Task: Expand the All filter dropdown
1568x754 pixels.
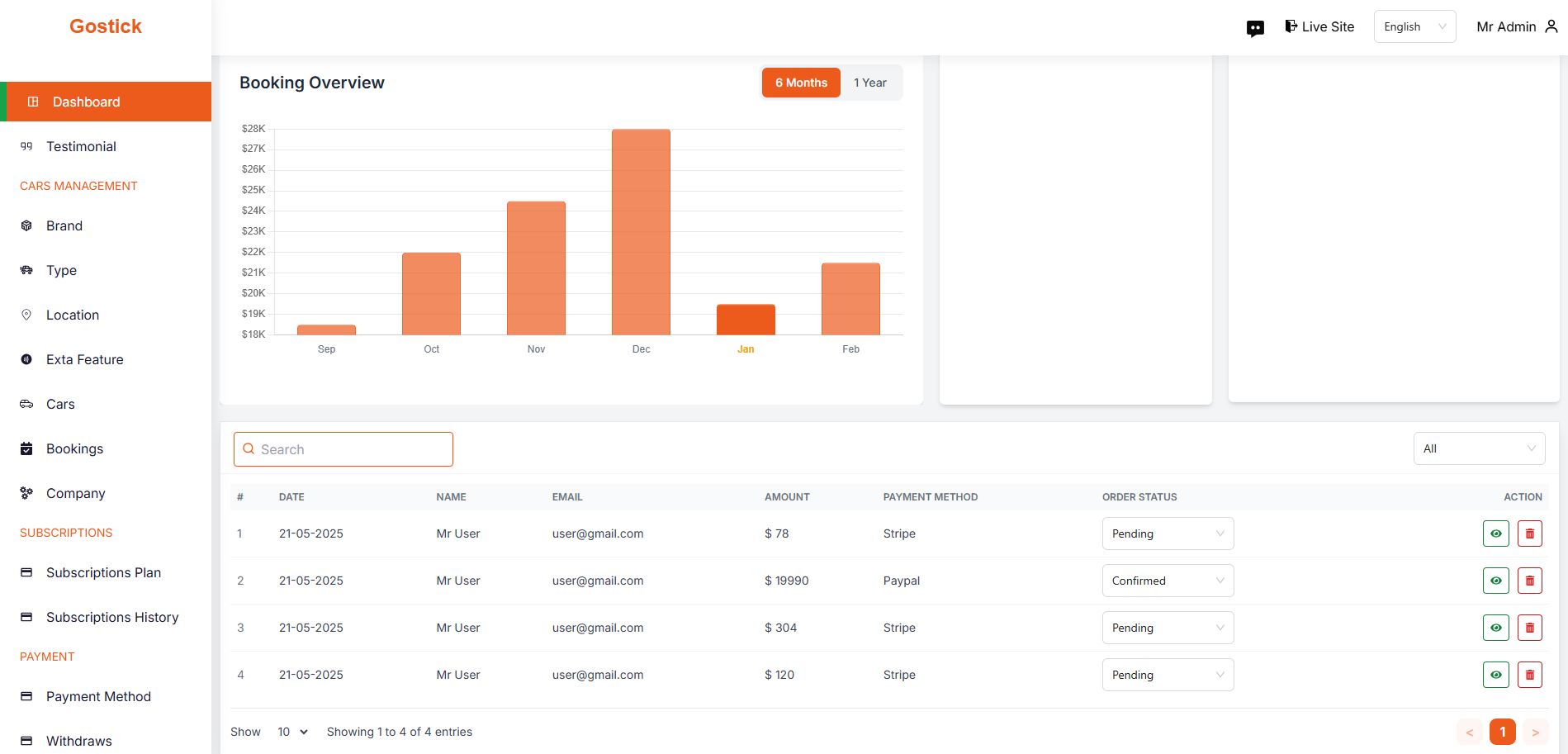Action: [x=1478, y=448]
